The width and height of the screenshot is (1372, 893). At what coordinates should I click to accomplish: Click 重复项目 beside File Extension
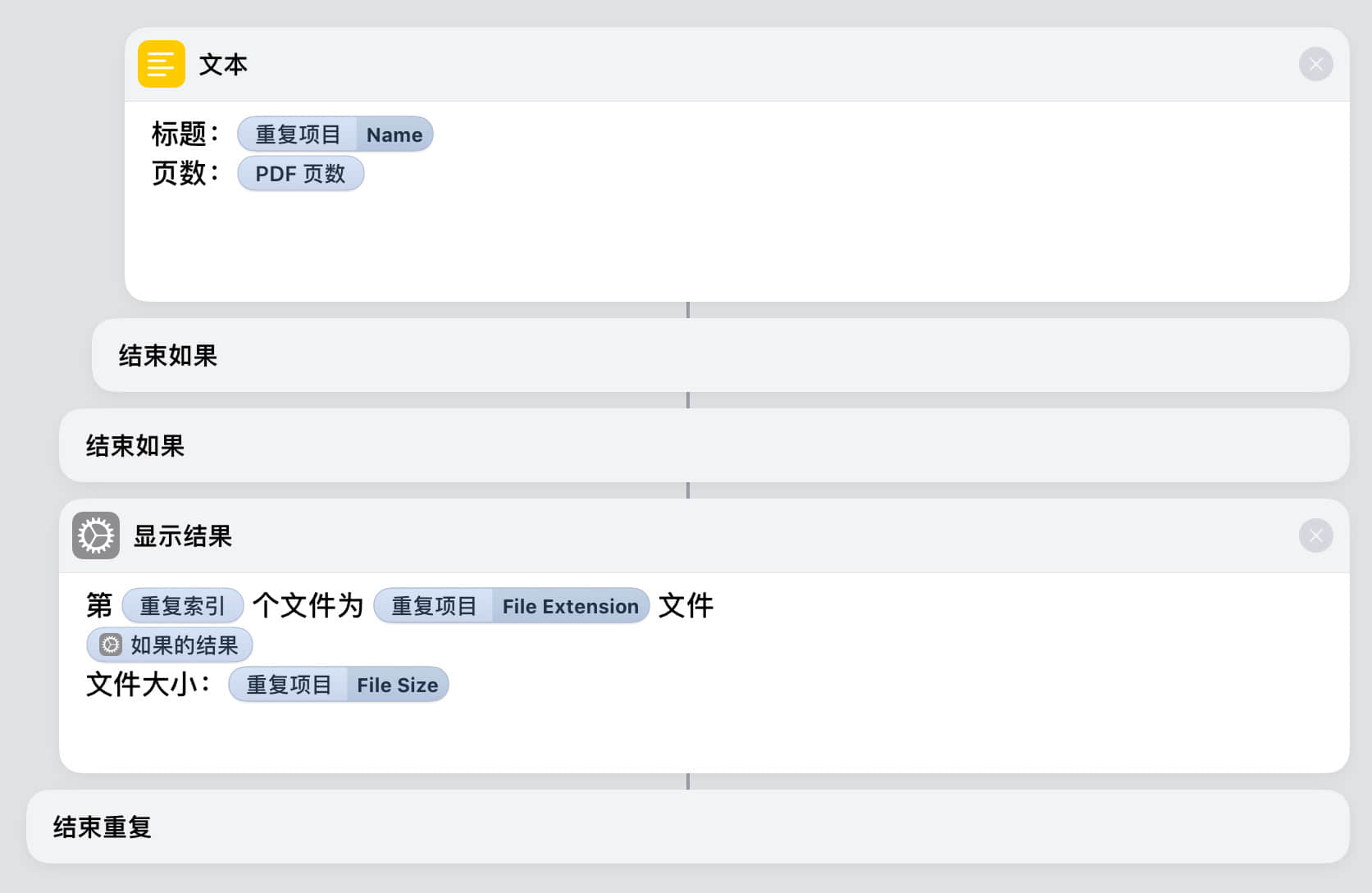pos(434,606)
